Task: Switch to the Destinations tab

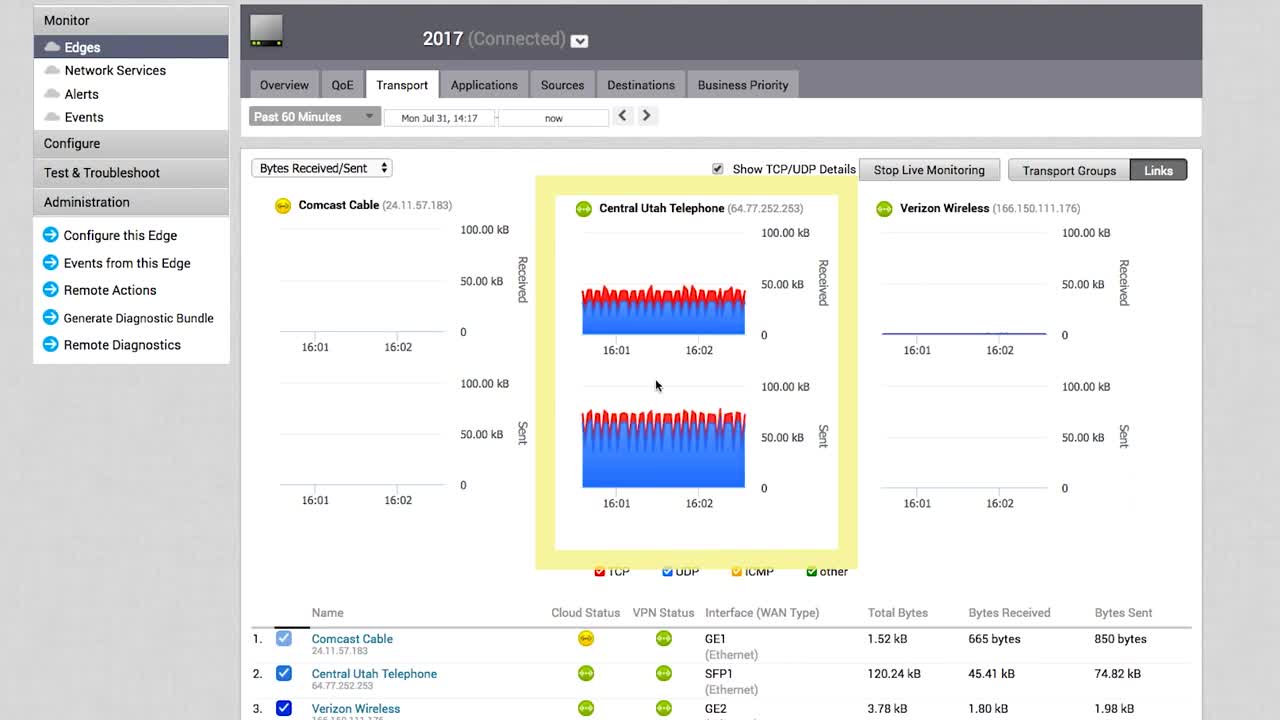Action: (641, 85)
